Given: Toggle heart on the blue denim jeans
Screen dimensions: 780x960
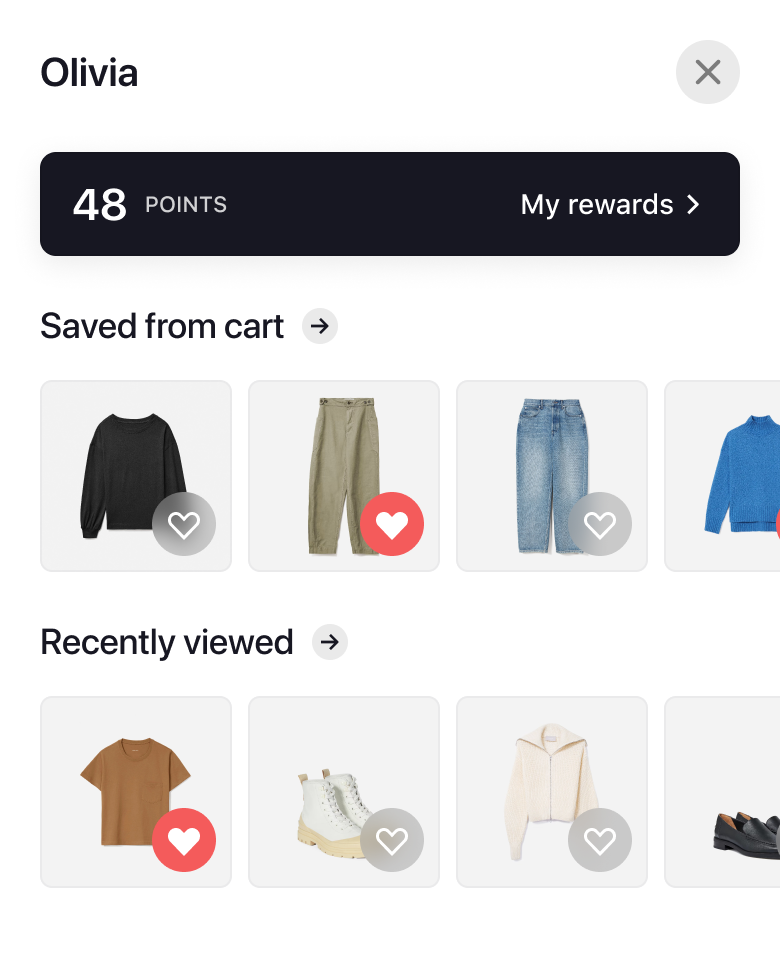Looking at the screenshot, I should click(x=600, y=524).
